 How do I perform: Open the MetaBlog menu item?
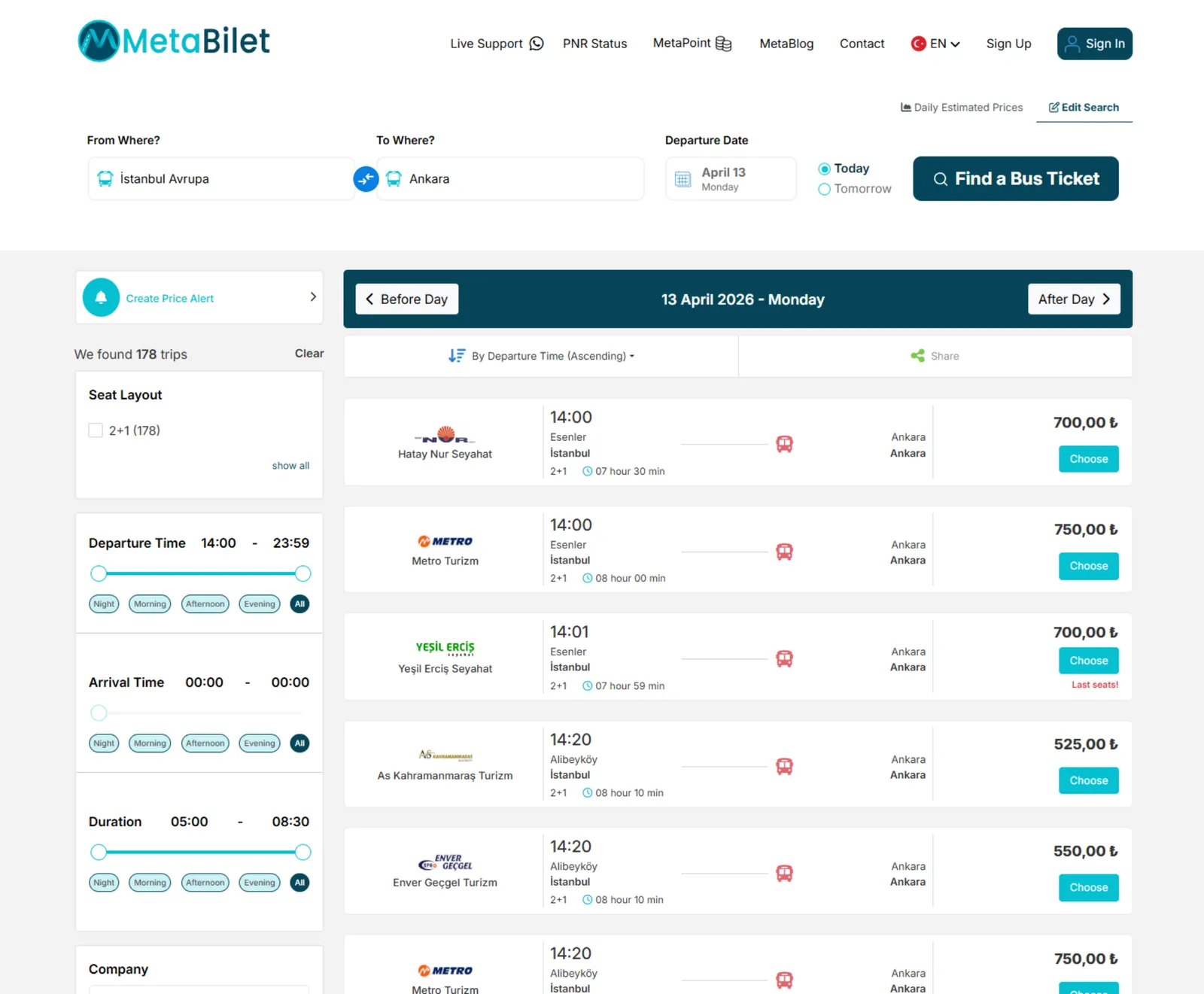click(x=786, y=43)
